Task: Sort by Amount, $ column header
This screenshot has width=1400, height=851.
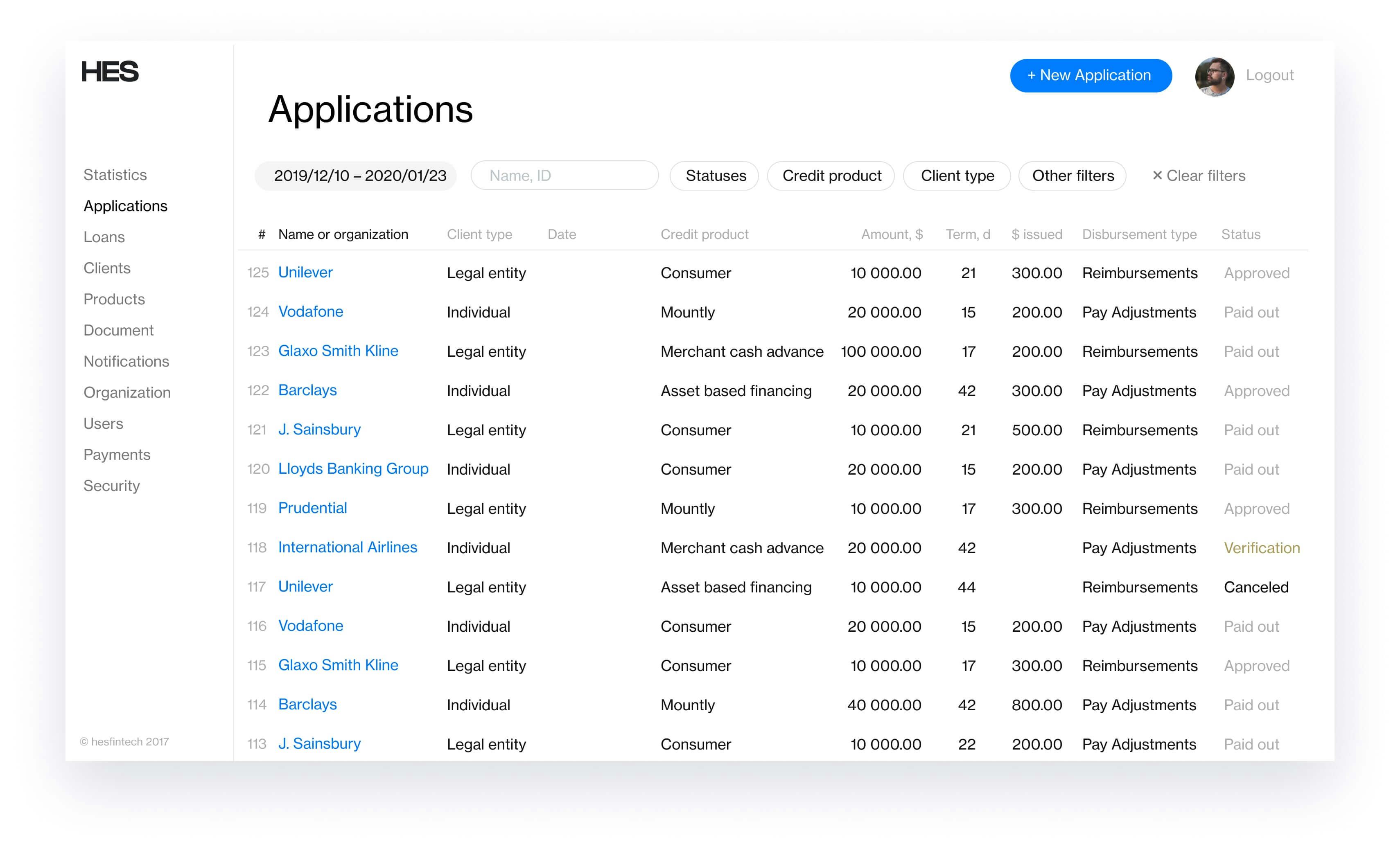Action: coord(892,234)
